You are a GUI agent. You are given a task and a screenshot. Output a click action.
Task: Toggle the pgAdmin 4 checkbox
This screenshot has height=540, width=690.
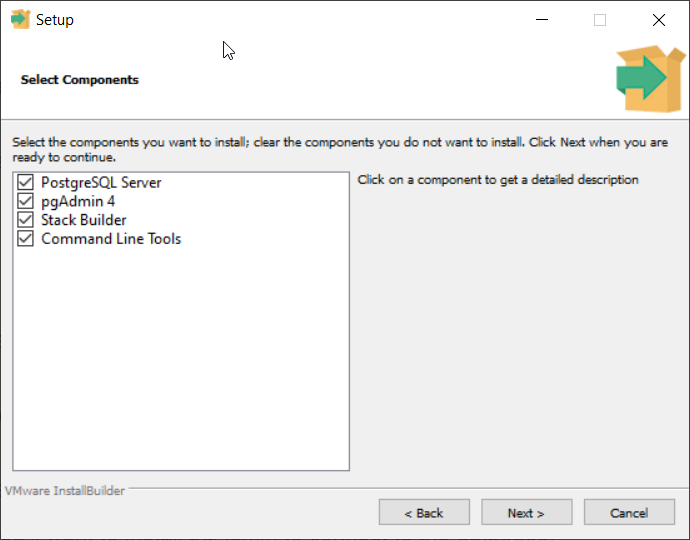coord(26,202)
